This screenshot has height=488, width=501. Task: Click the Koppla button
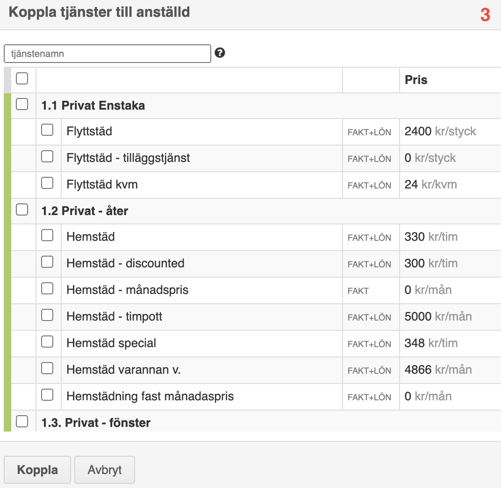tap(37, 470)
